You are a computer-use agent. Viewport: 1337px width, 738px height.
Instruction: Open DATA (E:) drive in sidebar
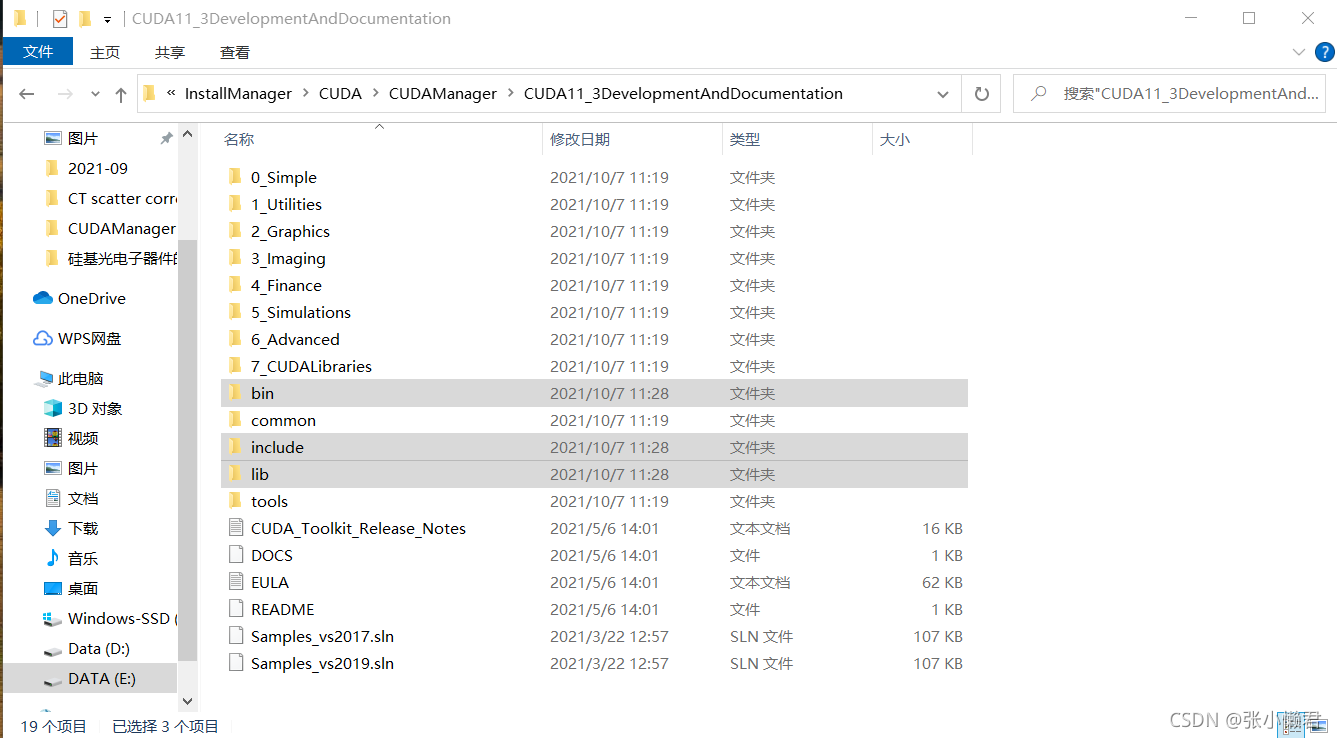[x=90, y=678]
